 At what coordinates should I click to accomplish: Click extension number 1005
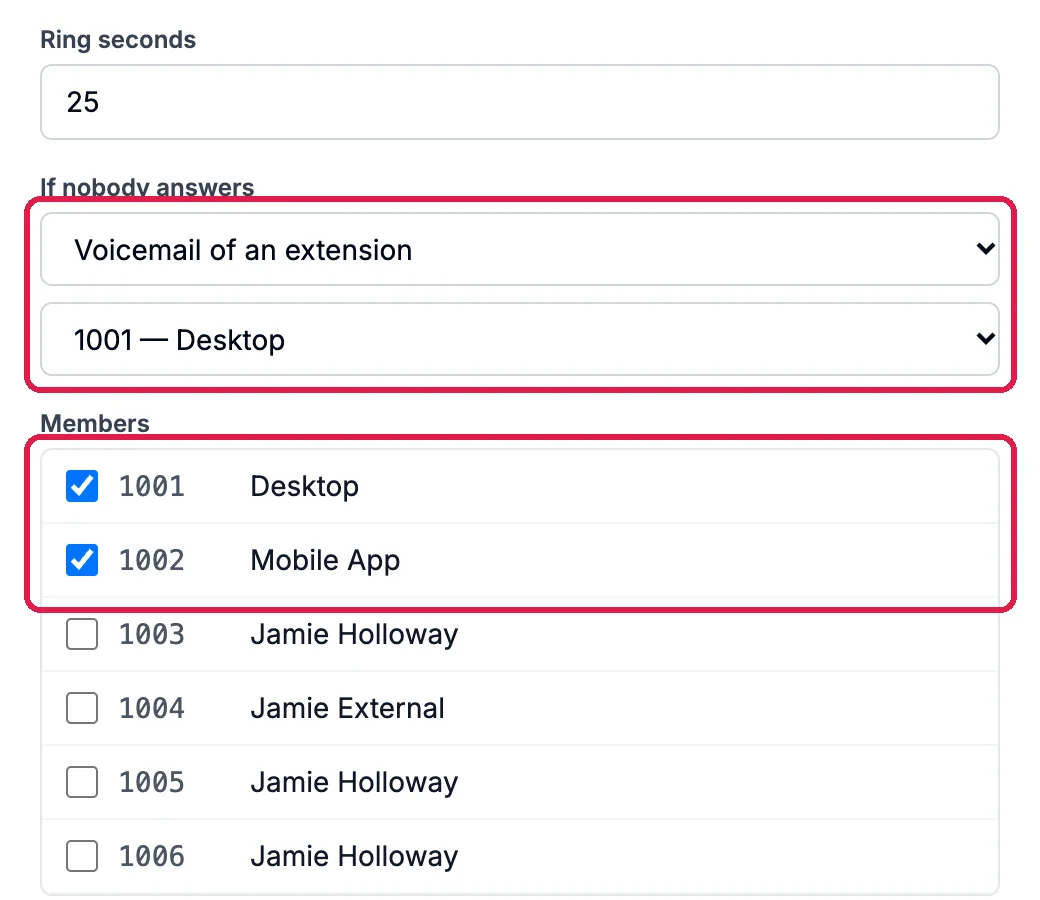pyautogui.click(x=152, y=783)
